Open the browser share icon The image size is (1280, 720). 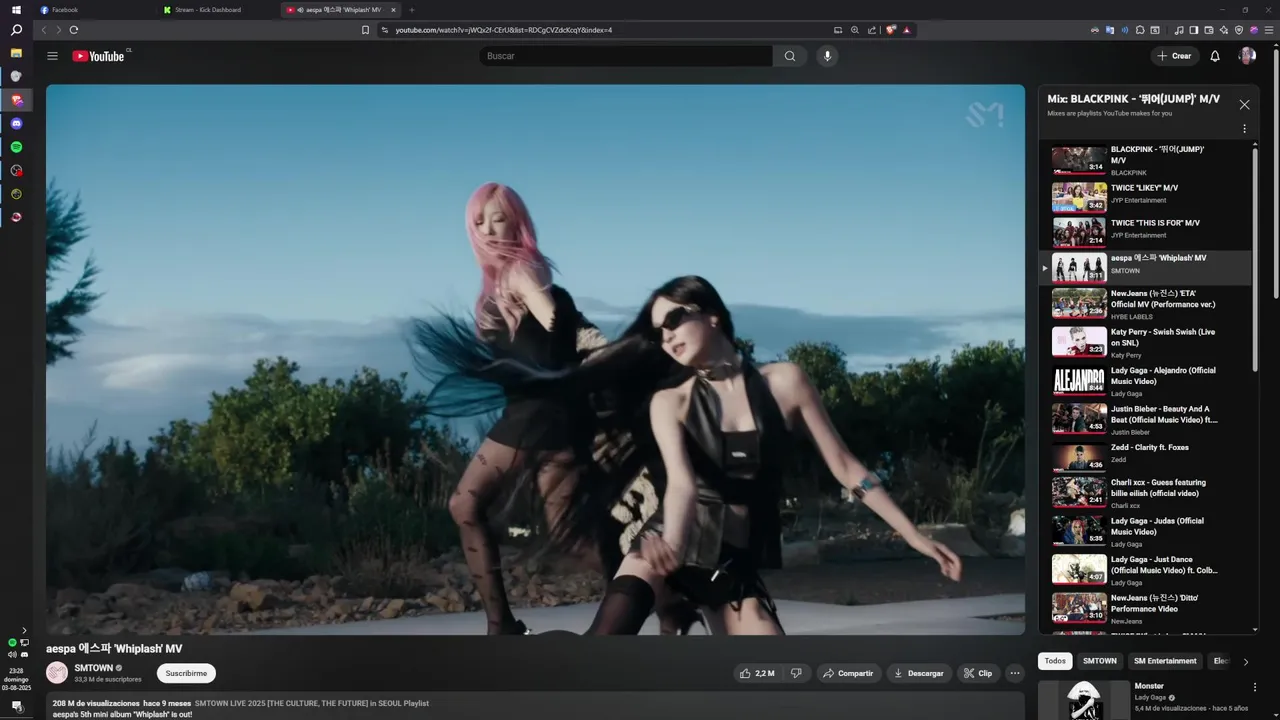click(x=871, y=30)
